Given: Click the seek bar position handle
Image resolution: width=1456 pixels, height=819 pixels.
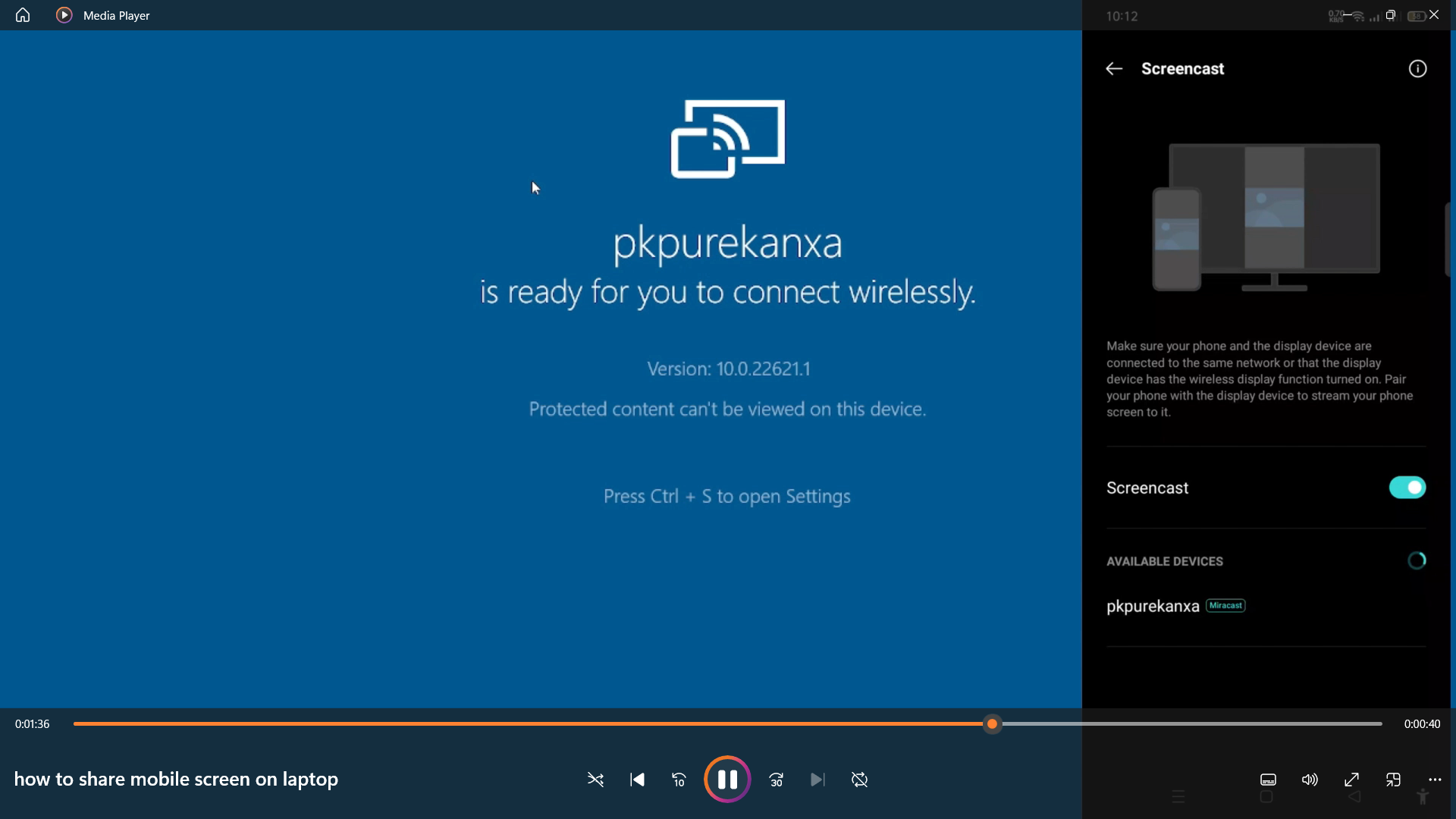Looking at the screenshot, I should coord(992,724).
